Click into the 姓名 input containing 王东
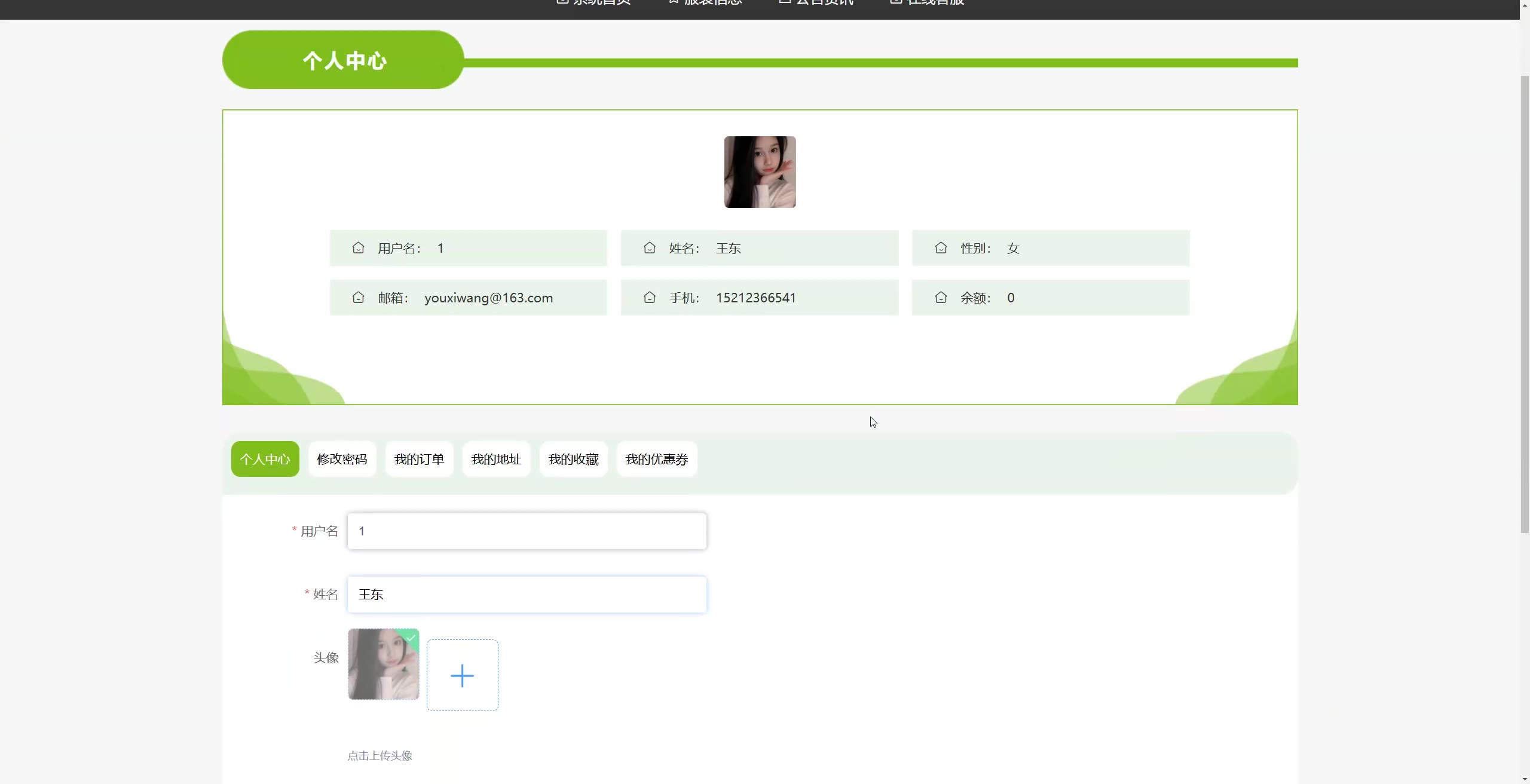1530x784 pixels. (x=527, y=595)
